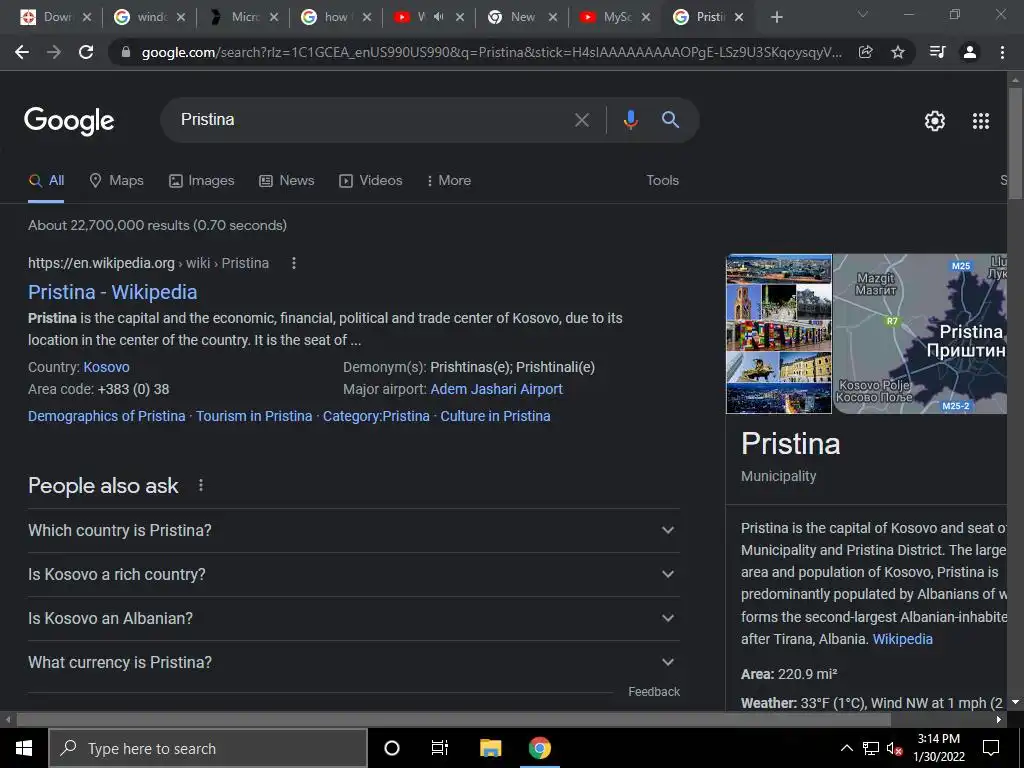The height and width of the screenshot is (768, 1024).
Task: Open the More search filters menu
Action: (448, 180)
